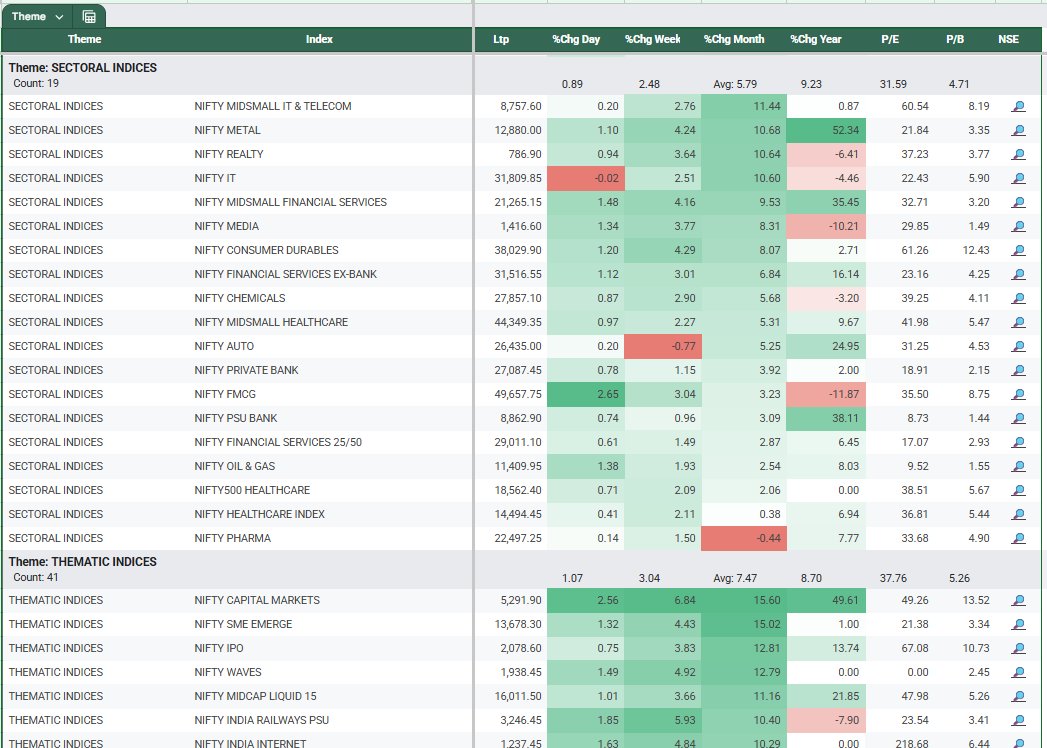The image size is (1047, 748).
Task: Click NIFTY PSU BANK P/E value 8.73
Action: (x=915, y=418)
